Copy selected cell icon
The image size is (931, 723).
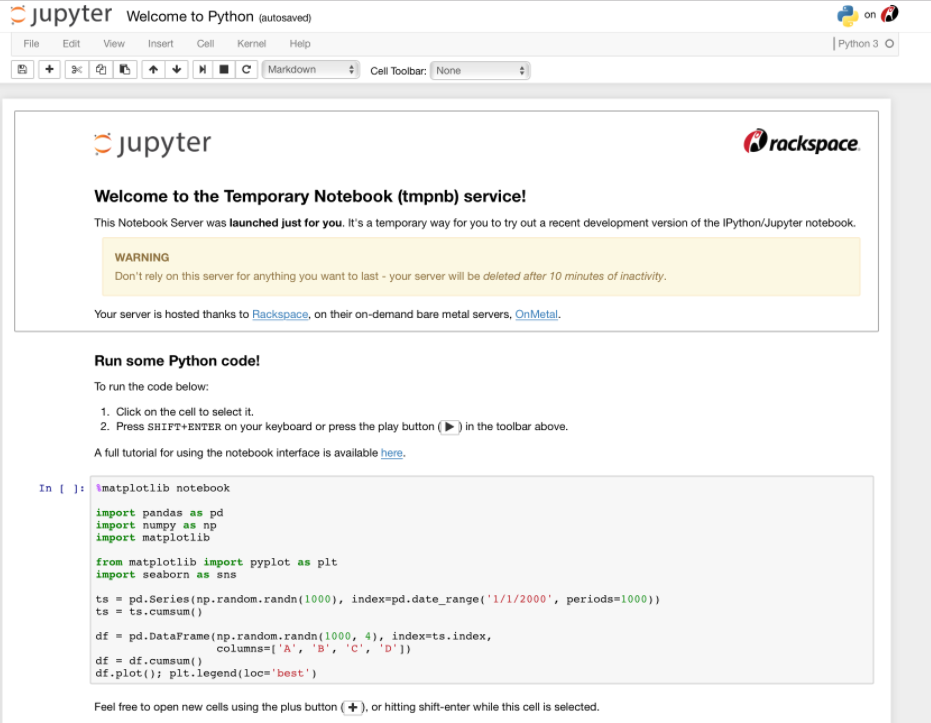101,69
